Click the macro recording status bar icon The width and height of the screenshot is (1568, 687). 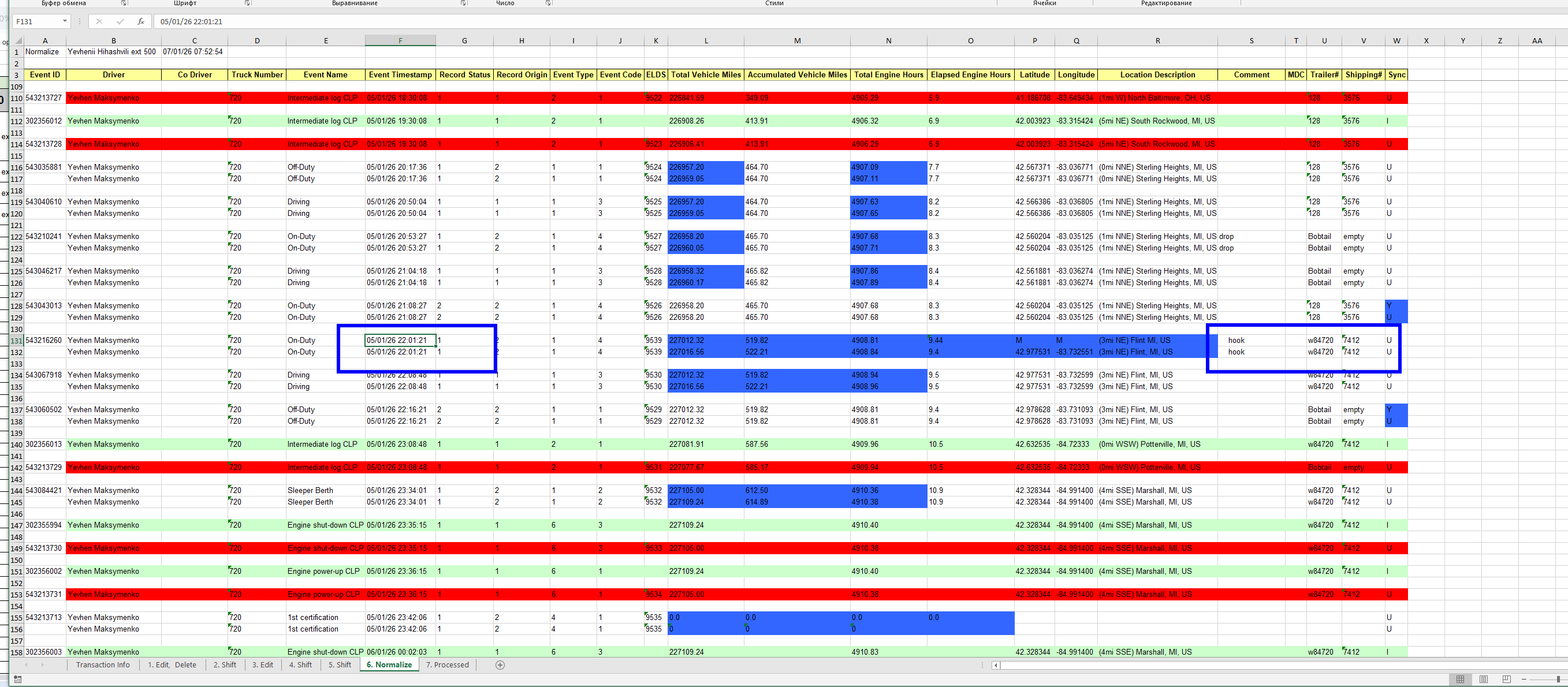tap(18, 679)
